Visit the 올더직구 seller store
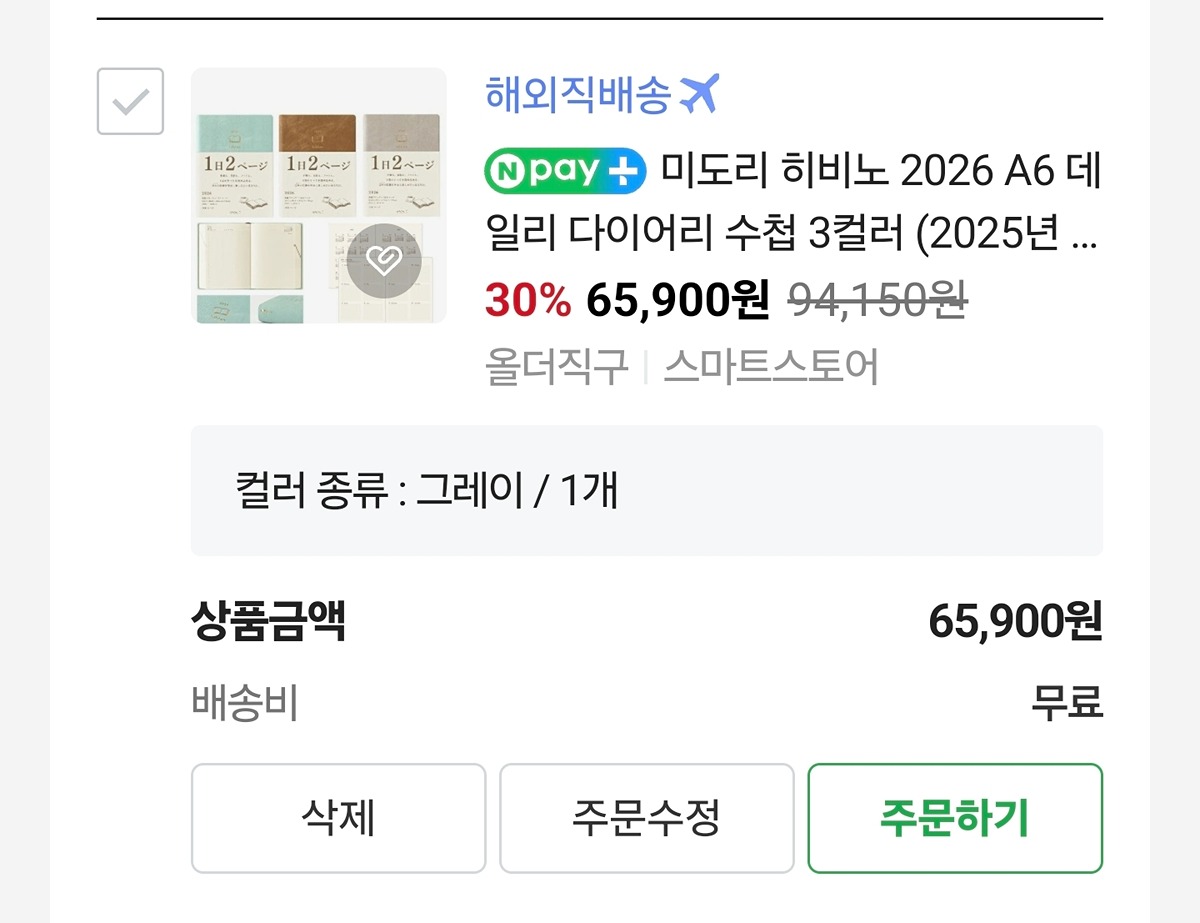1200x923 pixels. [556, 367]
